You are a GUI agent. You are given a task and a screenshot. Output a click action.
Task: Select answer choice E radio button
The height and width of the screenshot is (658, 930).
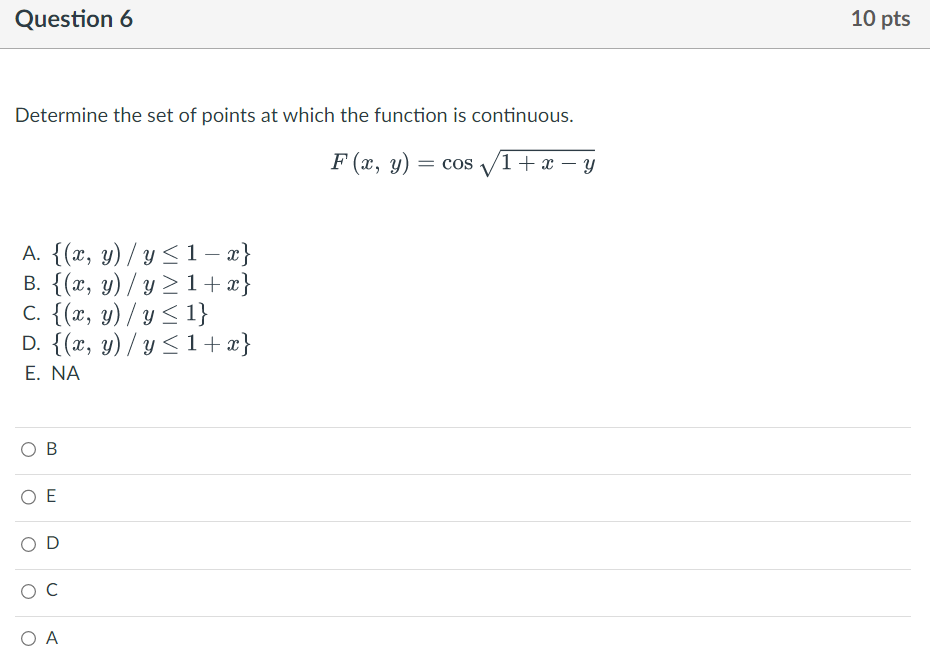(26, 496)
